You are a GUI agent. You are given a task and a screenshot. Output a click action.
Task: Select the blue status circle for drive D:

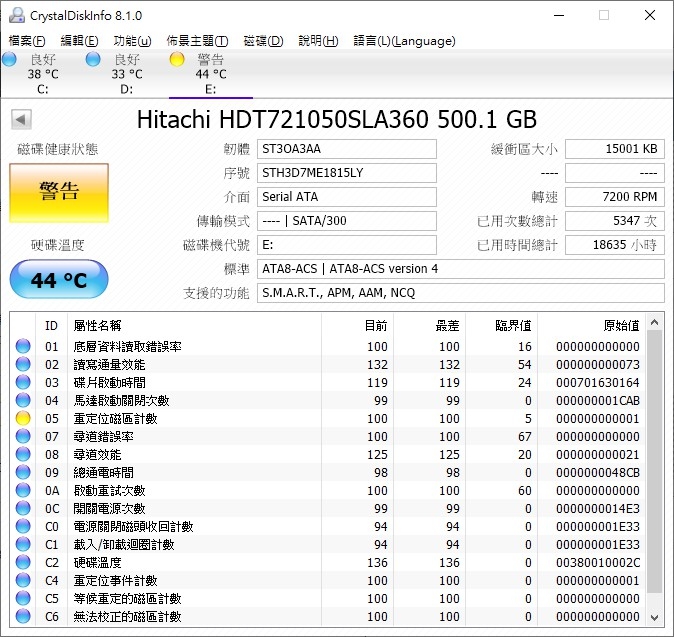[93, 60]
